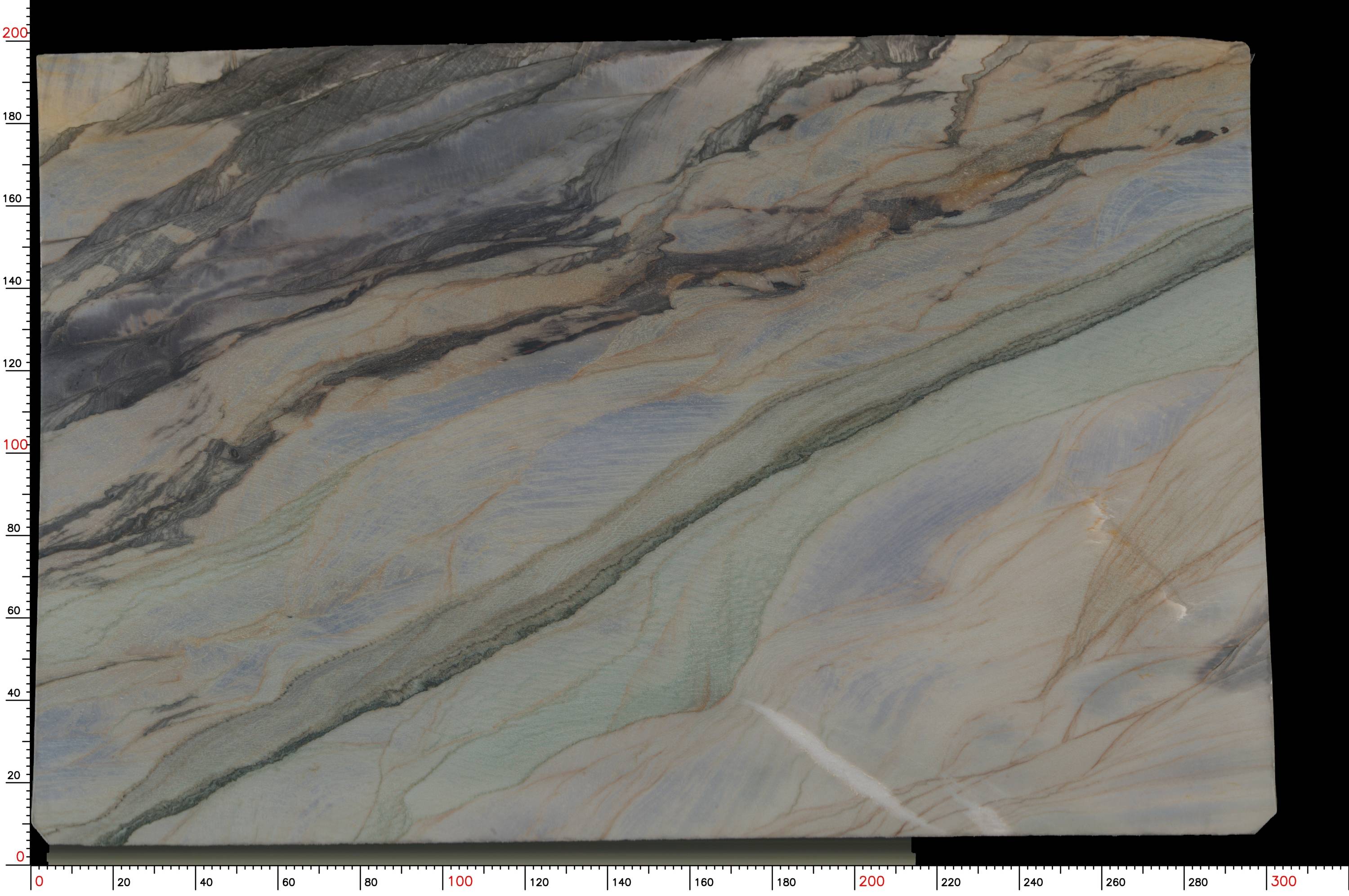Select the 160 label on the horizontal ruler
The width and height of the screenshot is (1349, 896).
pos(703,882)
